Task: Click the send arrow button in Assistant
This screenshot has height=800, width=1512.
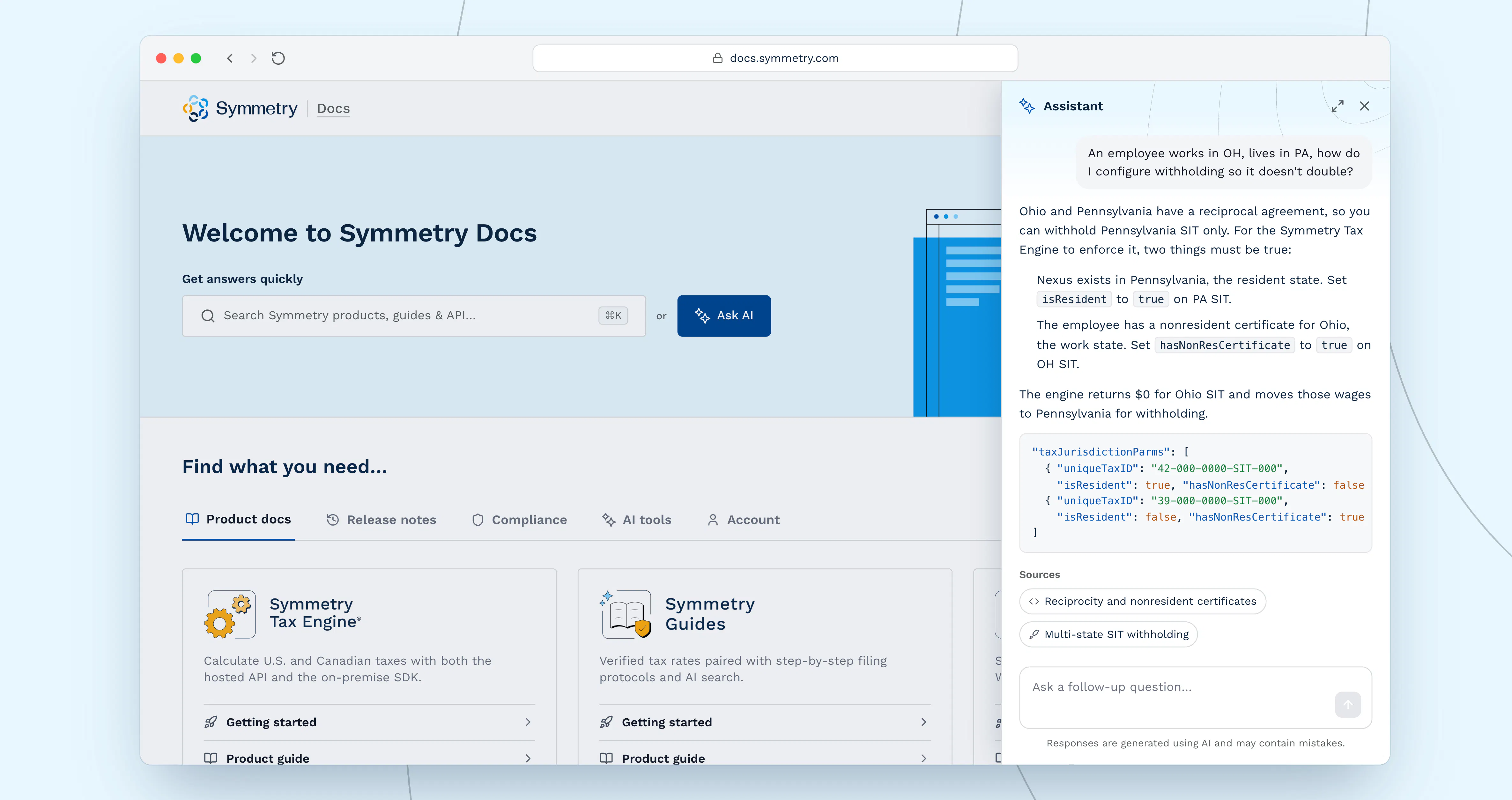Action: pos(1348,705)
